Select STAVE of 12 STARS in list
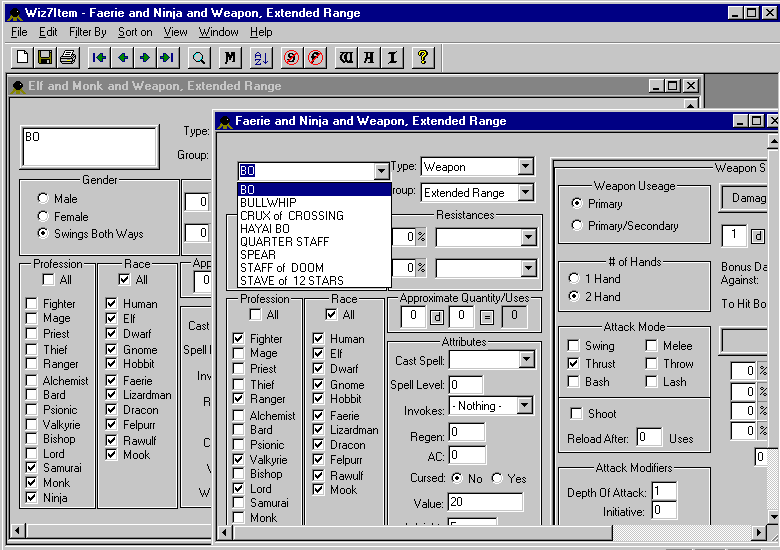The width and height of the screenshot is (780, 550). click(314, 280)
